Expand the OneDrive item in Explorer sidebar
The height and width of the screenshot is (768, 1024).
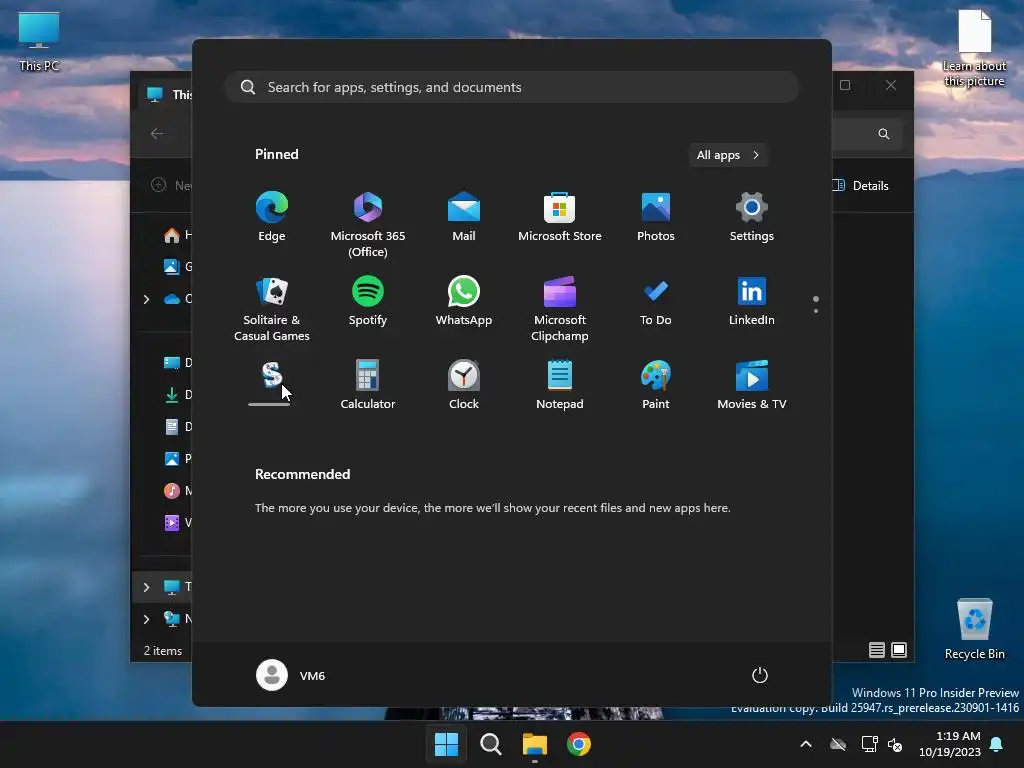click(x=146, y=299)
